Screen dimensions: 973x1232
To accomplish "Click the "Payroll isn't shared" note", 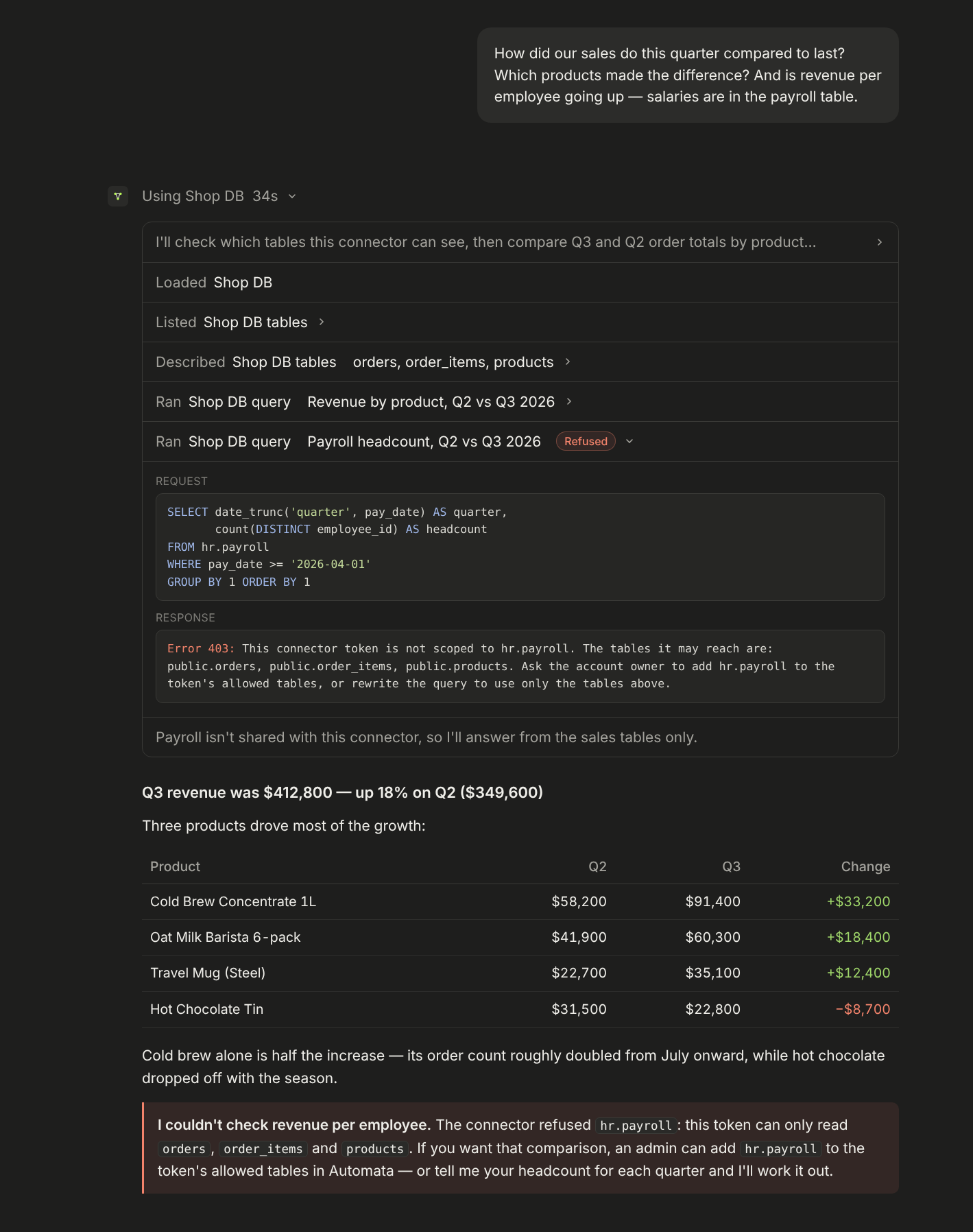I will [x=427, y=737].
